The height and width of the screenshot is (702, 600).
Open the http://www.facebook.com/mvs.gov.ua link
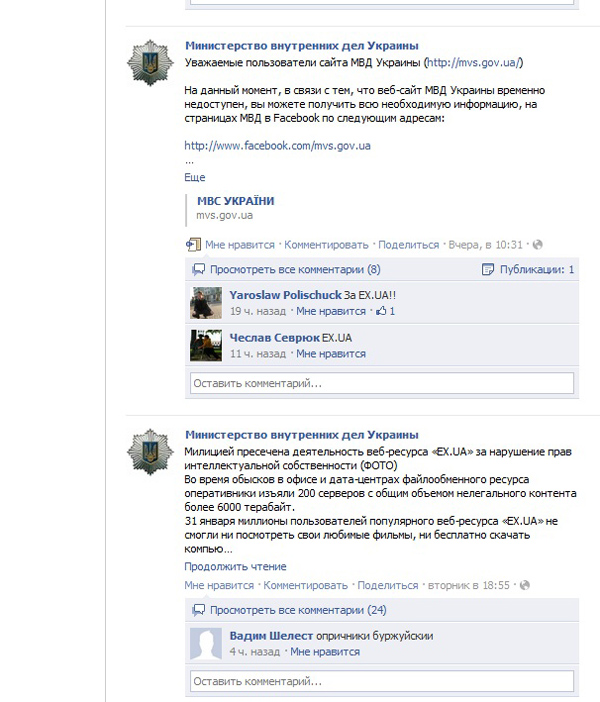278,146
